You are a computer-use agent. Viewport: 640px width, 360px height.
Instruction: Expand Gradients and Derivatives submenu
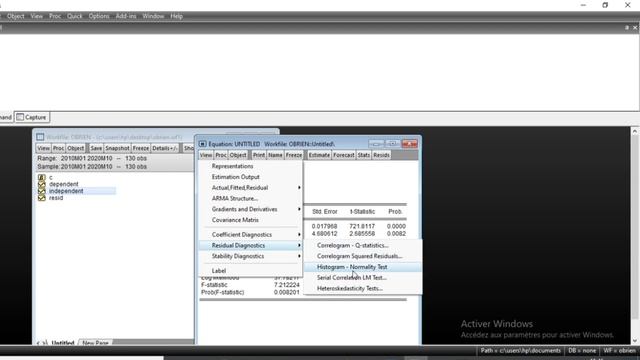[x=251, y=209]
